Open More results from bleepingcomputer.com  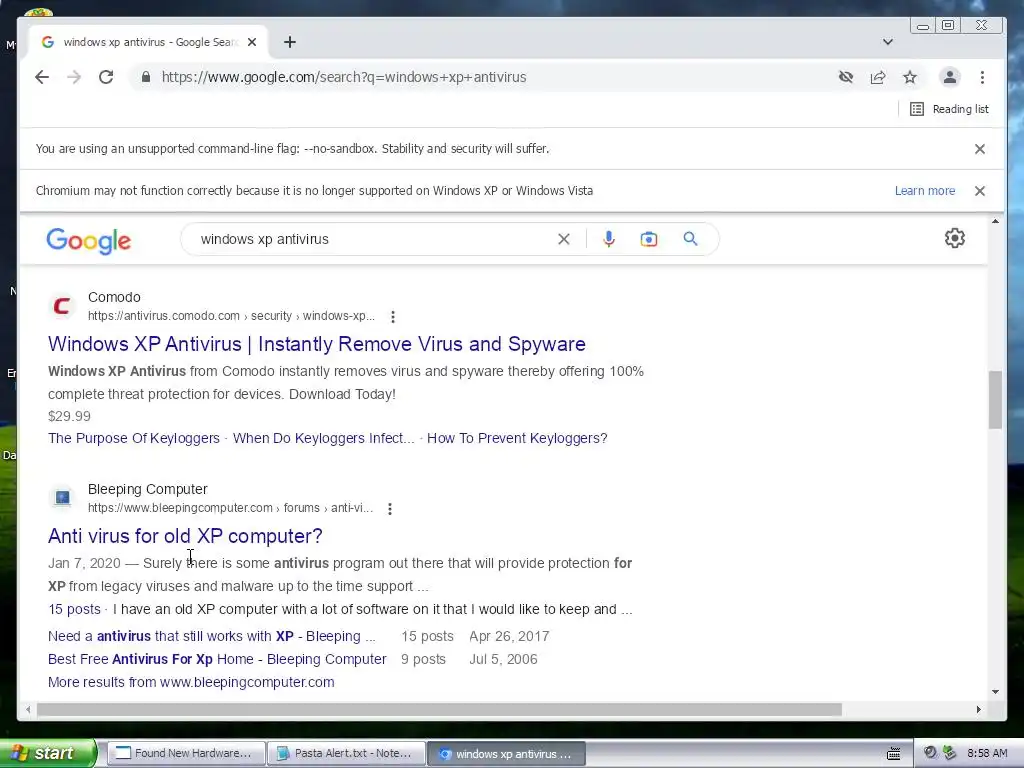click(x=191, y=682)
